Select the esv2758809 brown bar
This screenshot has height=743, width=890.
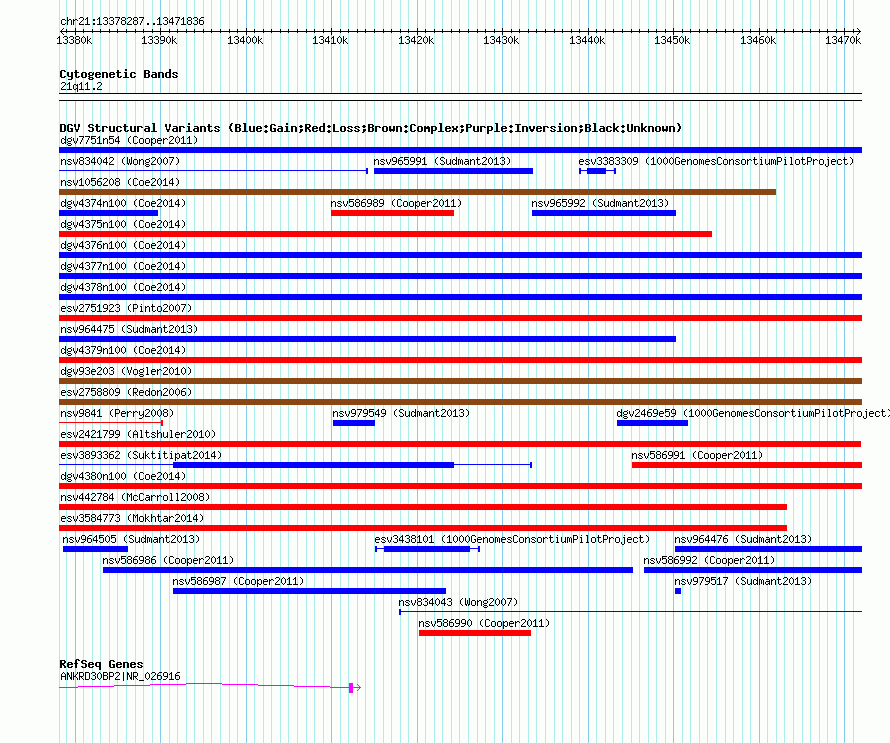(460, 402)
